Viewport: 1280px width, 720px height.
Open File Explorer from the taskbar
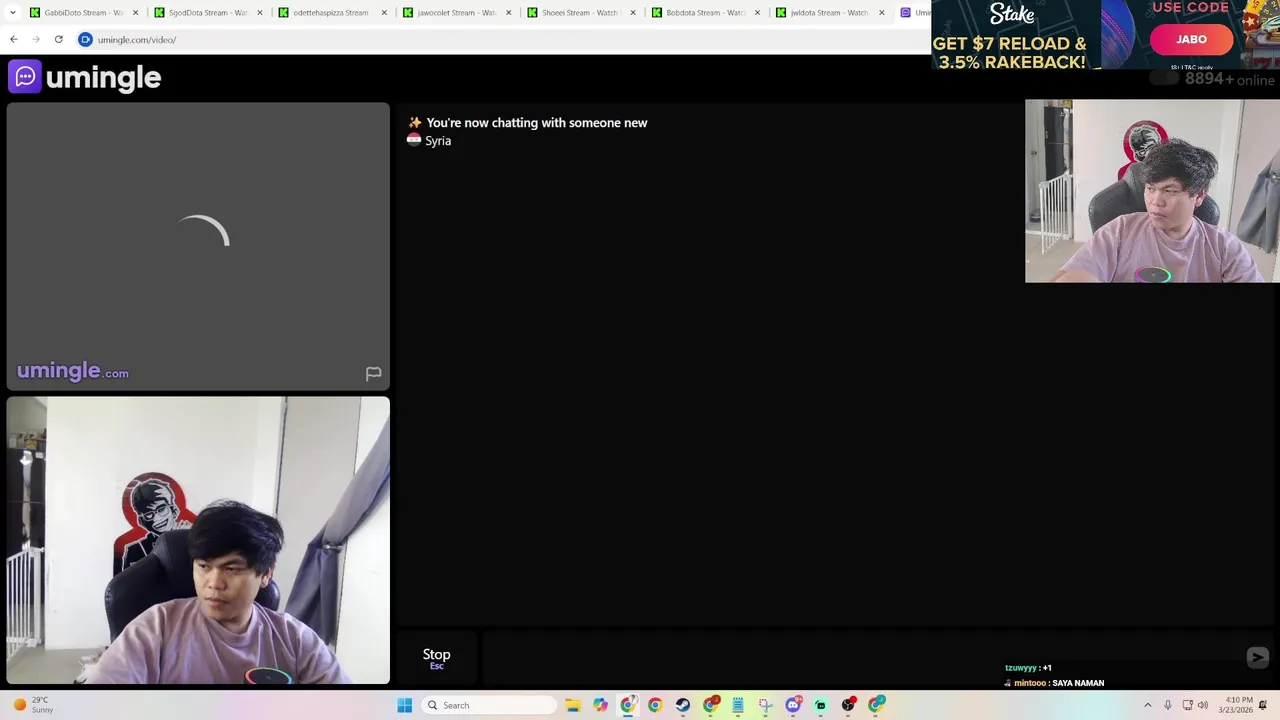[573, 705]
